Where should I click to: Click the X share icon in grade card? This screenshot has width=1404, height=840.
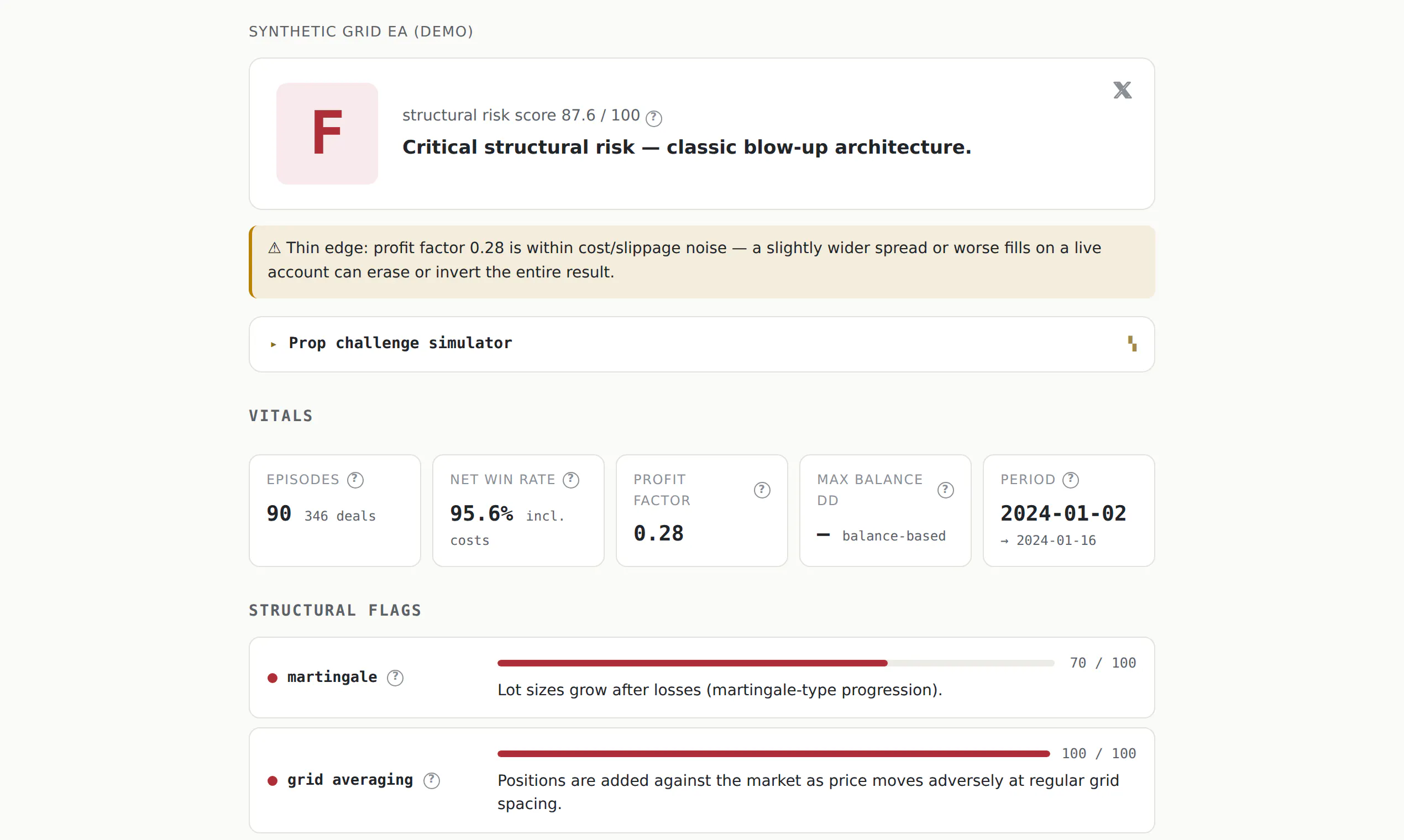[x=1122, y=90]
